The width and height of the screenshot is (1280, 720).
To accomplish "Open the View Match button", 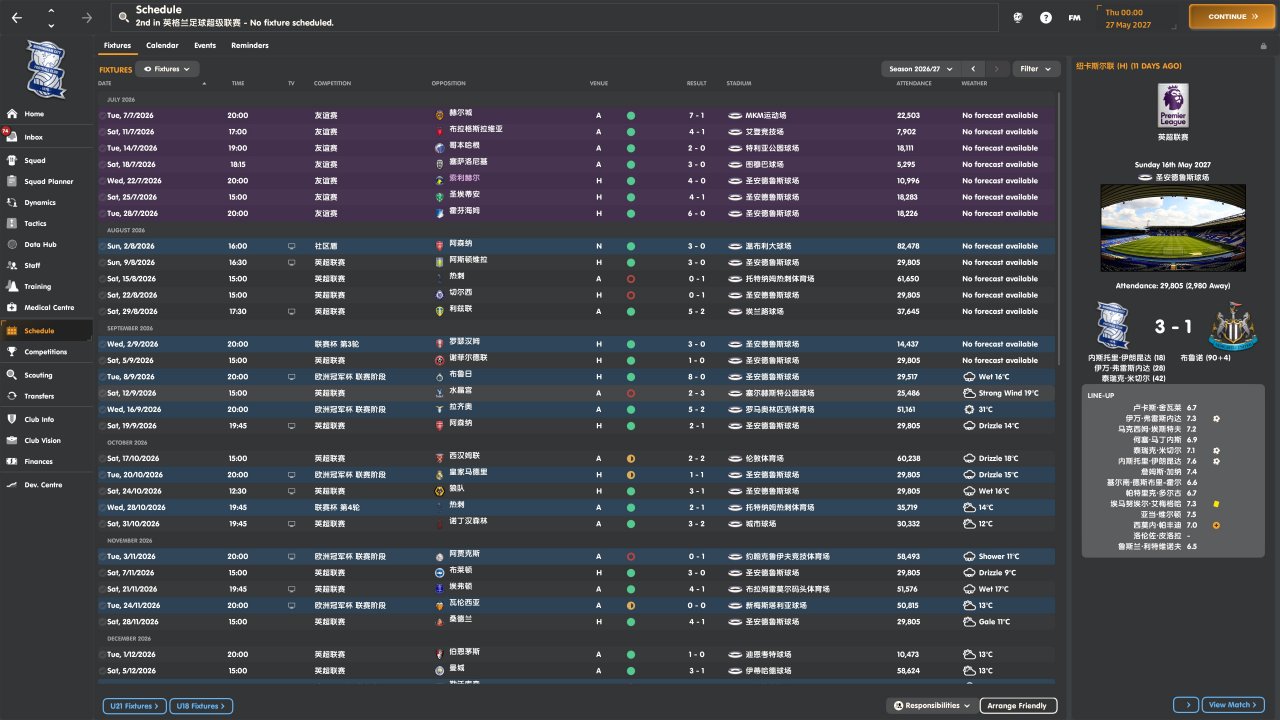I will click(1233, 705).
